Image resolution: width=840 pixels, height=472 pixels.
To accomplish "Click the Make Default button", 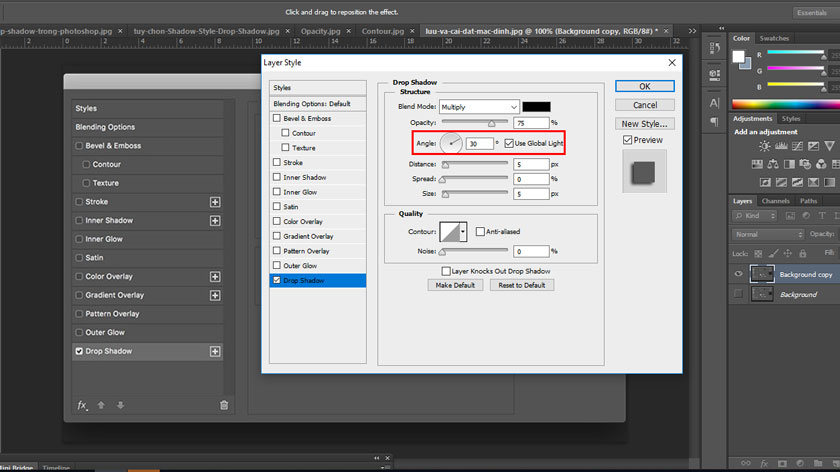I will (x=455, y=285).
